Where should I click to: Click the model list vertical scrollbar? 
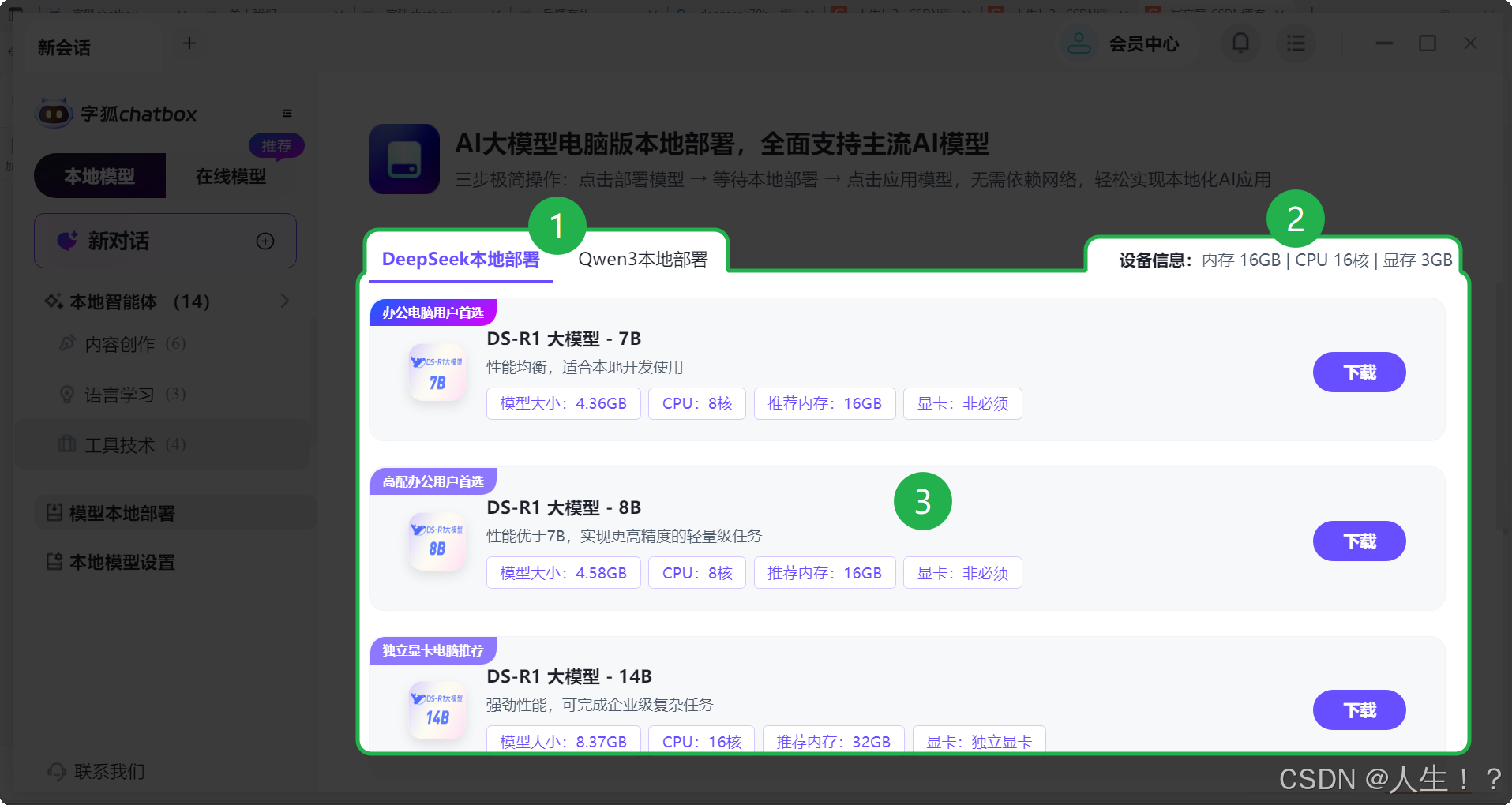pos(1503,406)
